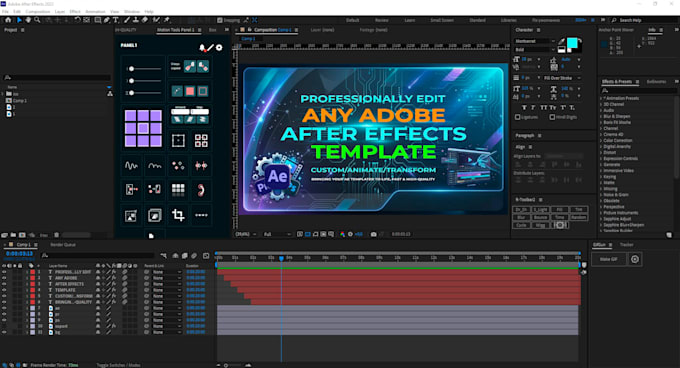Open the Bold font style dropdown

[x=535, y=49]
